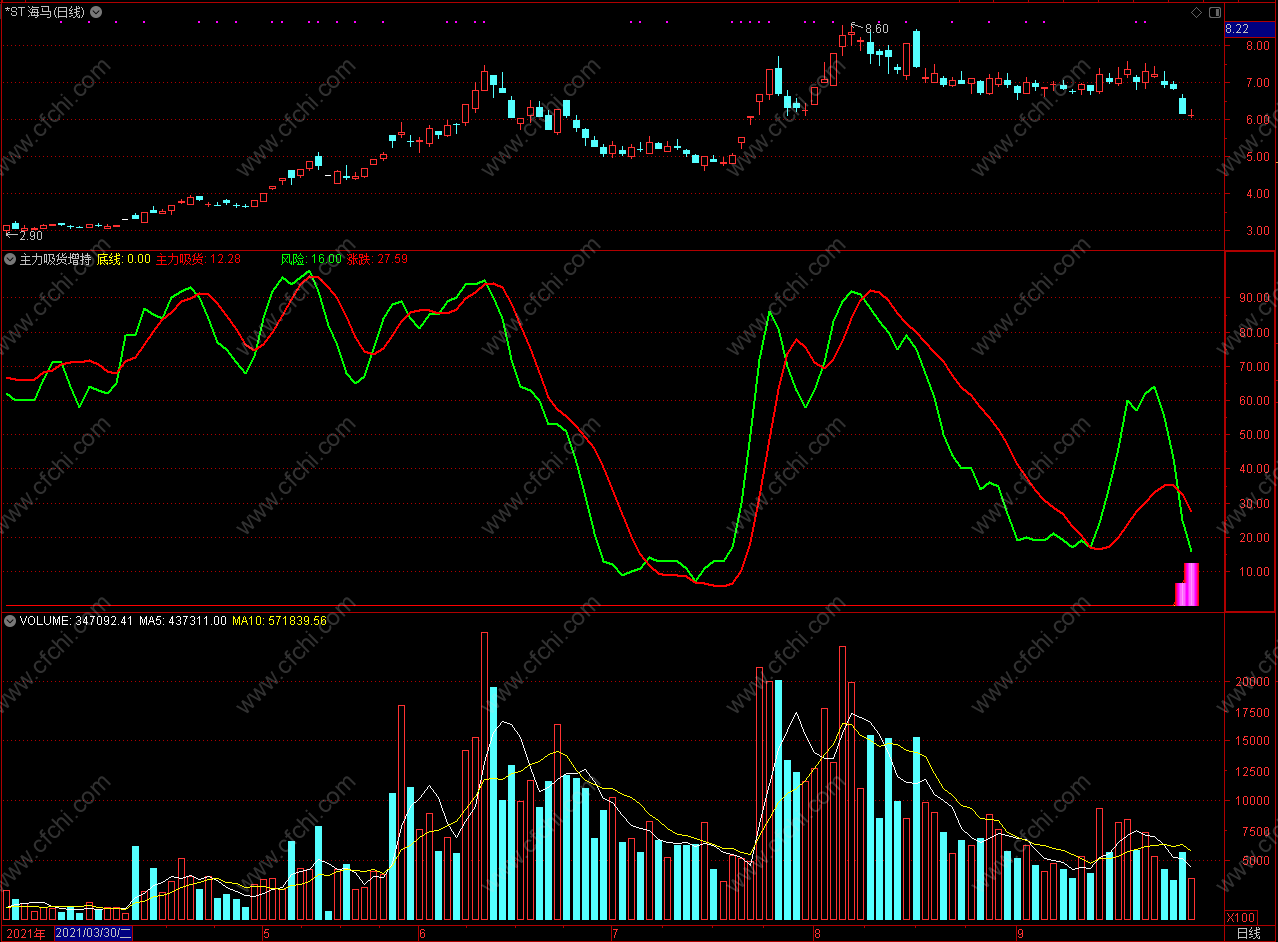Click the 10.00 indicator axis label
Screen dimensions: 1278x942
[1256, 572]
